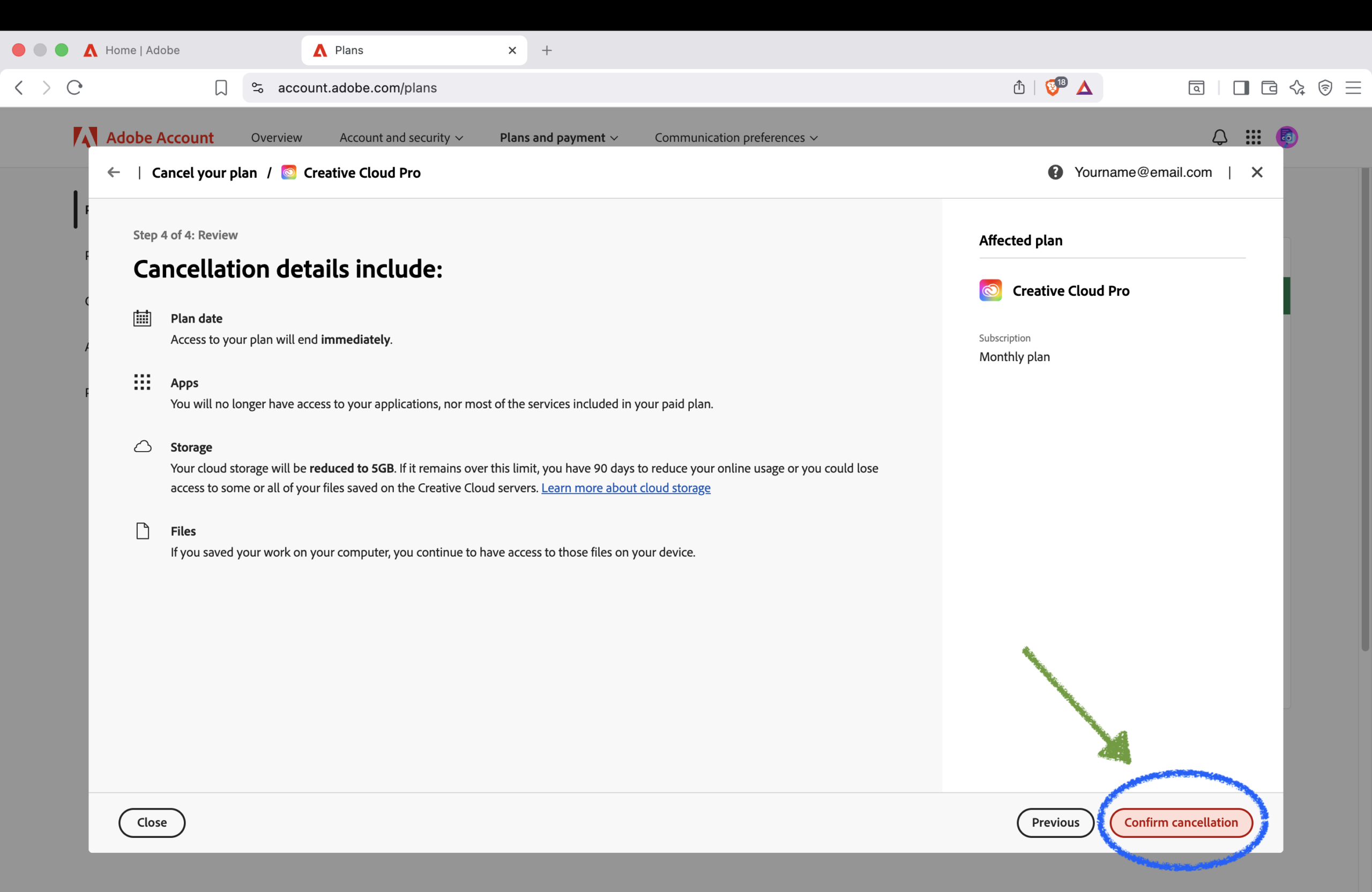Click the Plan date calendar icon
This screenshot has height=892, width=1372.
pyautogui.click(x=143, y=318)
